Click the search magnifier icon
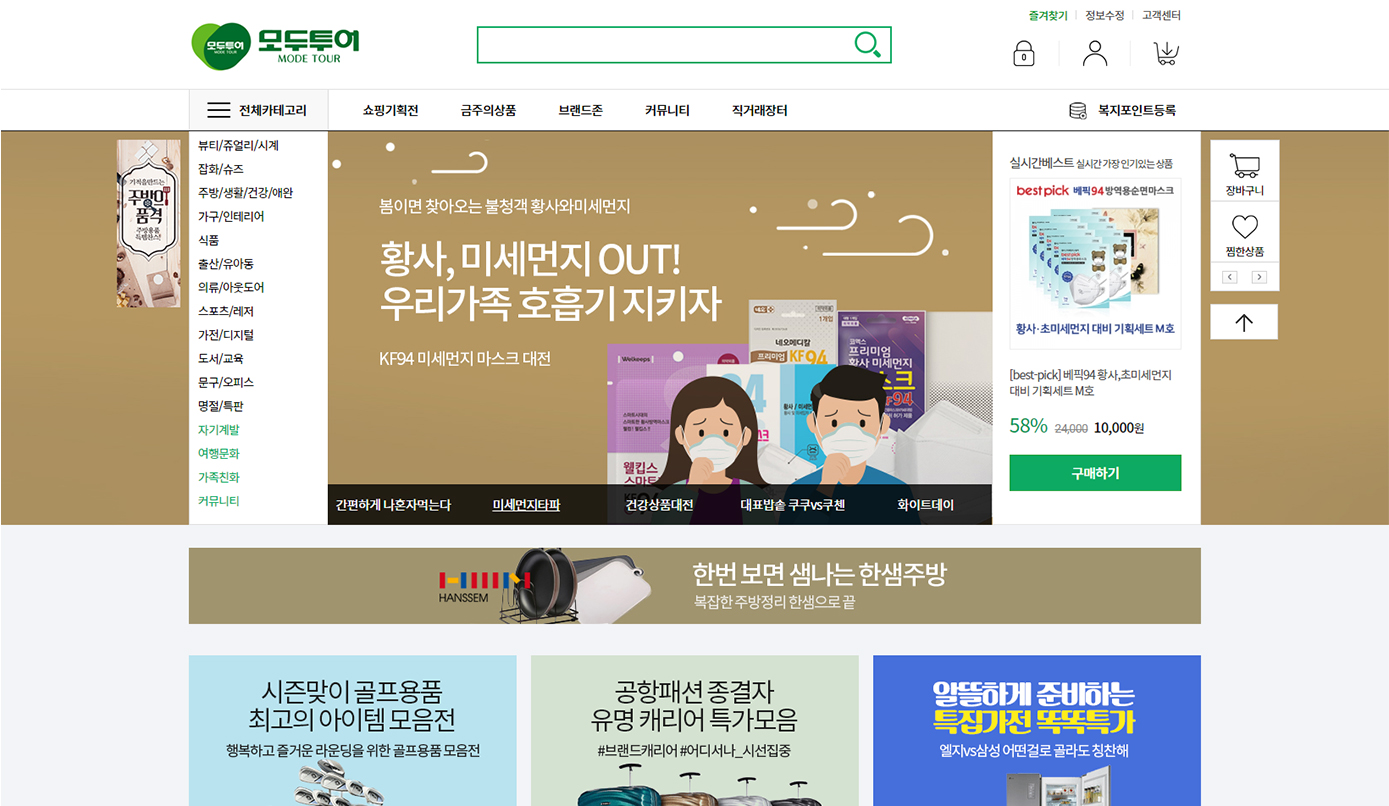 (867, 45)
